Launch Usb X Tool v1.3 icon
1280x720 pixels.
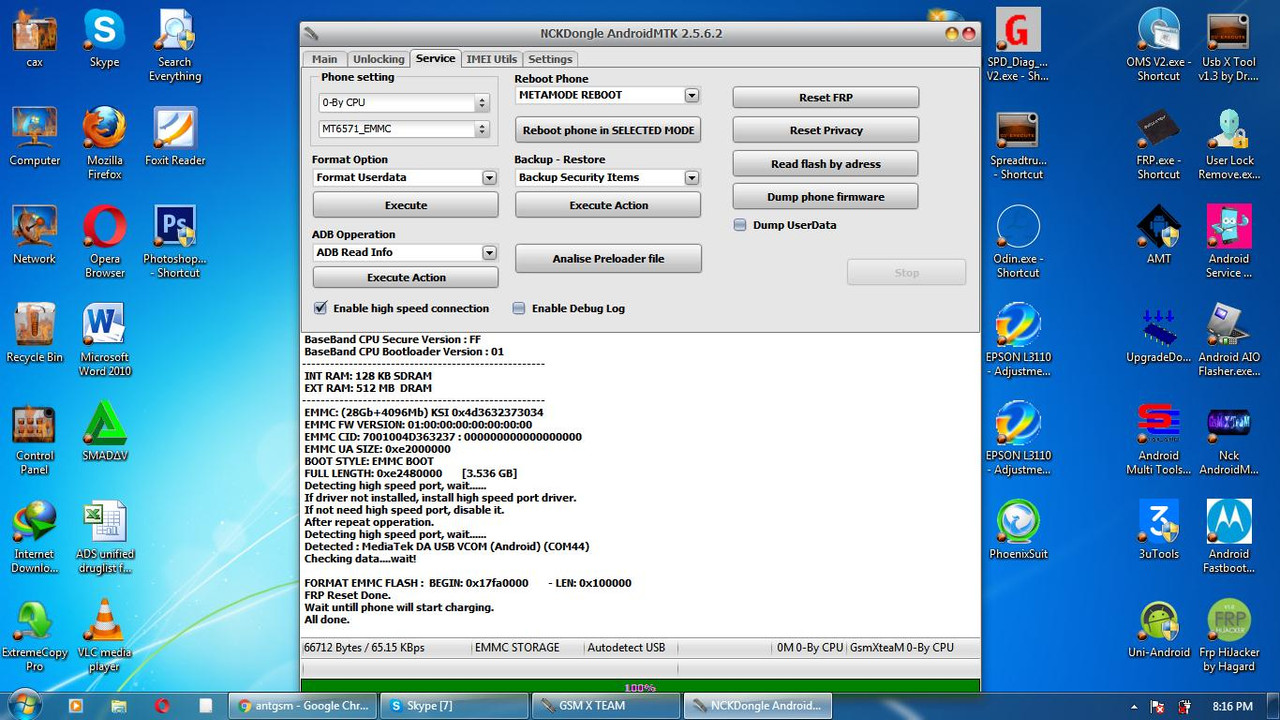(x=1228, y=46)
